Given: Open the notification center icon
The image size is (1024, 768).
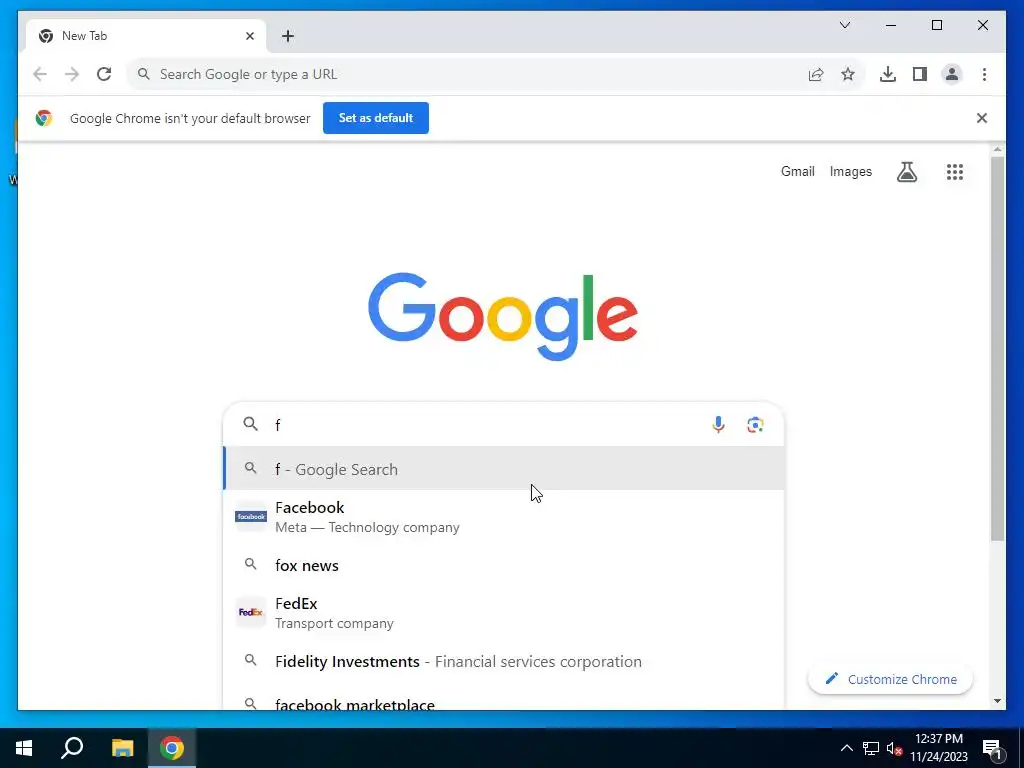Looking at the screenshot, I should (992, 748).
